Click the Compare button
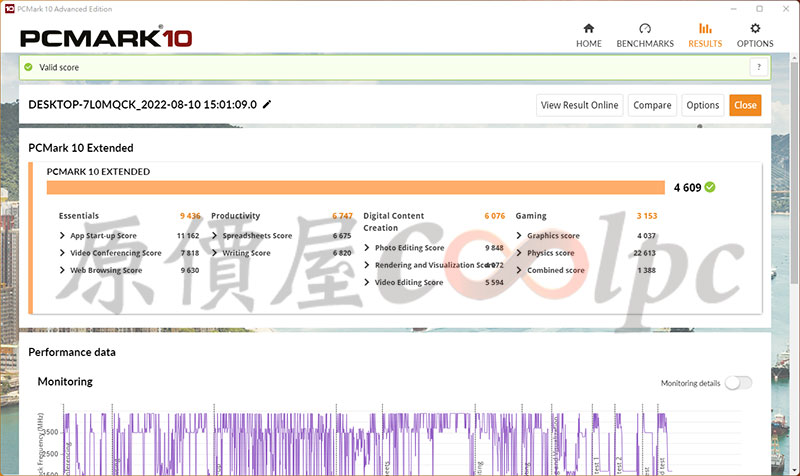This screenshot has height=476, width=800. [x=652, y=105]
